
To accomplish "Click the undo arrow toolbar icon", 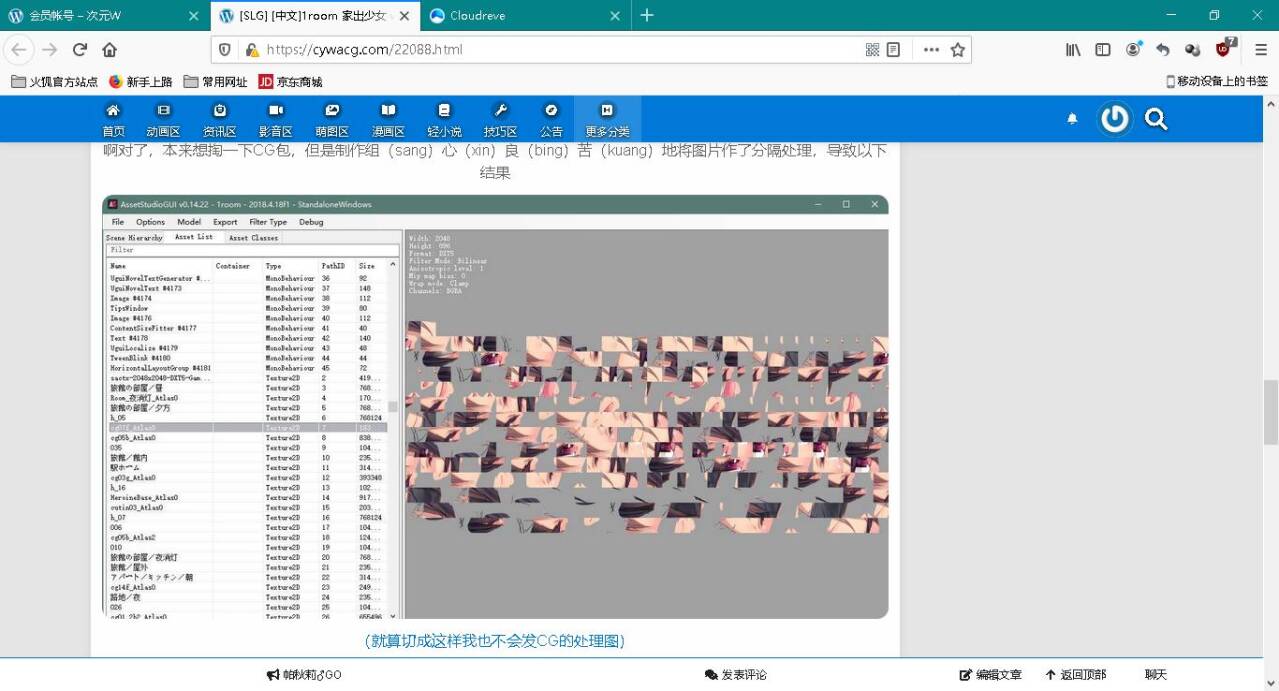I will [1163, 50].
